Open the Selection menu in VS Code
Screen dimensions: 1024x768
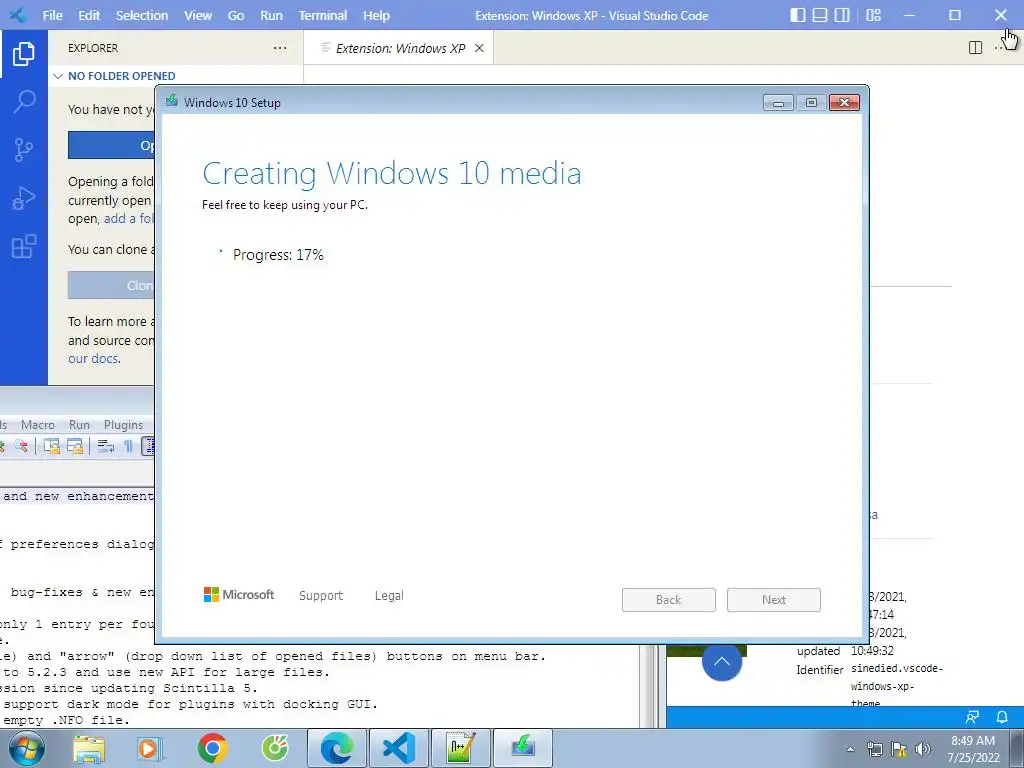142,15
